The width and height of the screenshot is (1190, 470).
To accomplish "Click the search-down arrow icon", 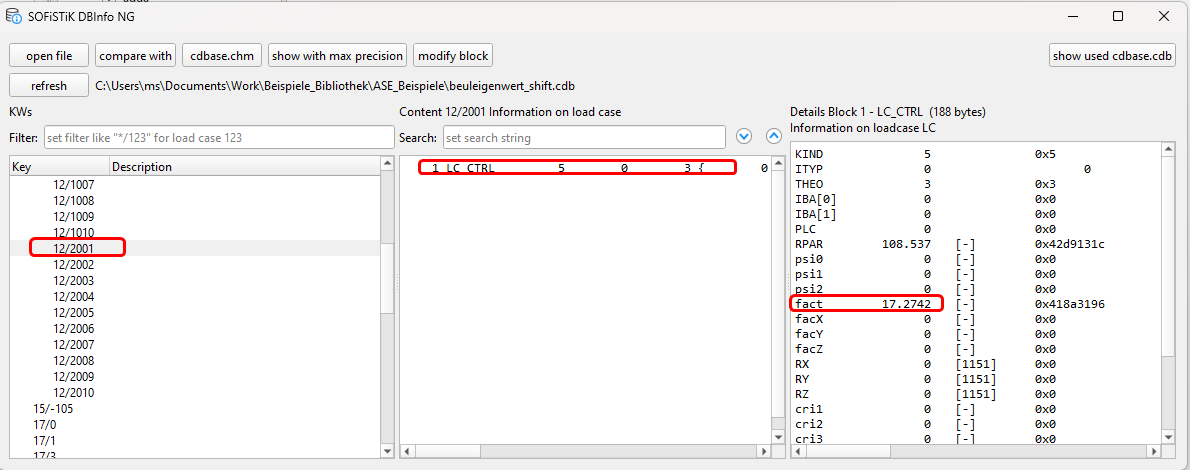I will (743, 136).
